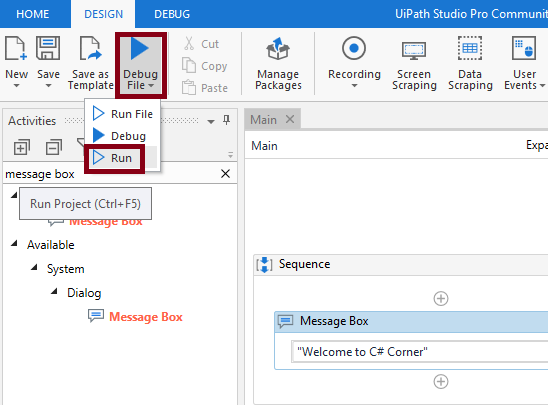Screen dimensions: 549x405
Task: Open the Recording tool
Action: [354, 63]
